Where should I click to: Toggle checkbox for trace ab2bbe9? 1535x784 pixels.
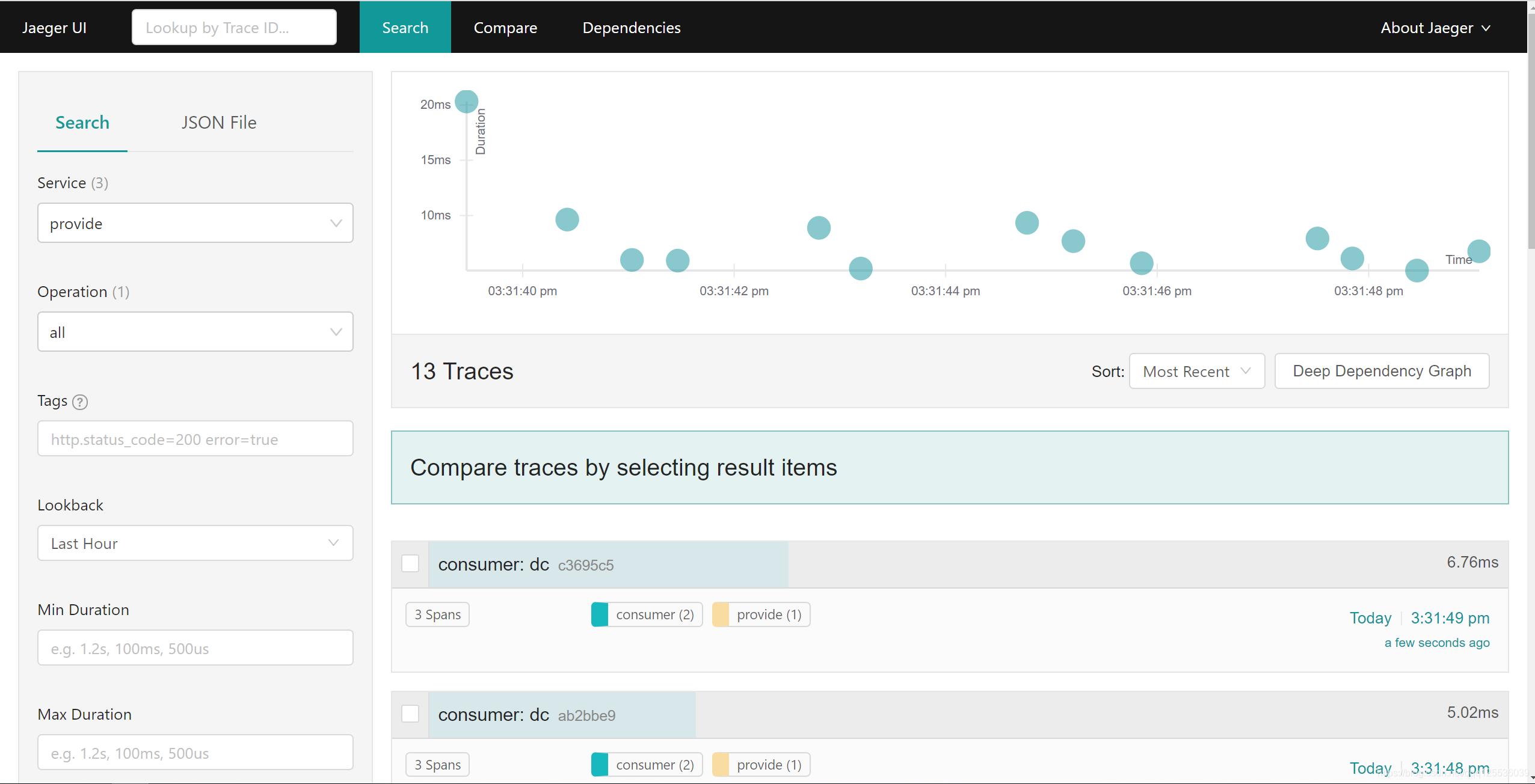coord(411,714)
